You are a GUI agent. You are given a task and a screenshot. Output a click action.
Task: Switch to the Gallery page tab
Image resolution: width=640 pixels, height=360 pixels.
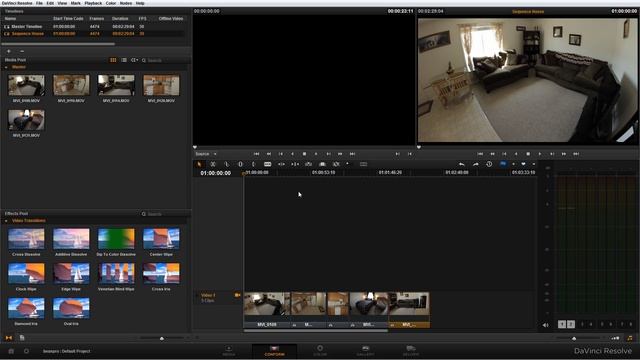(365, 350)
